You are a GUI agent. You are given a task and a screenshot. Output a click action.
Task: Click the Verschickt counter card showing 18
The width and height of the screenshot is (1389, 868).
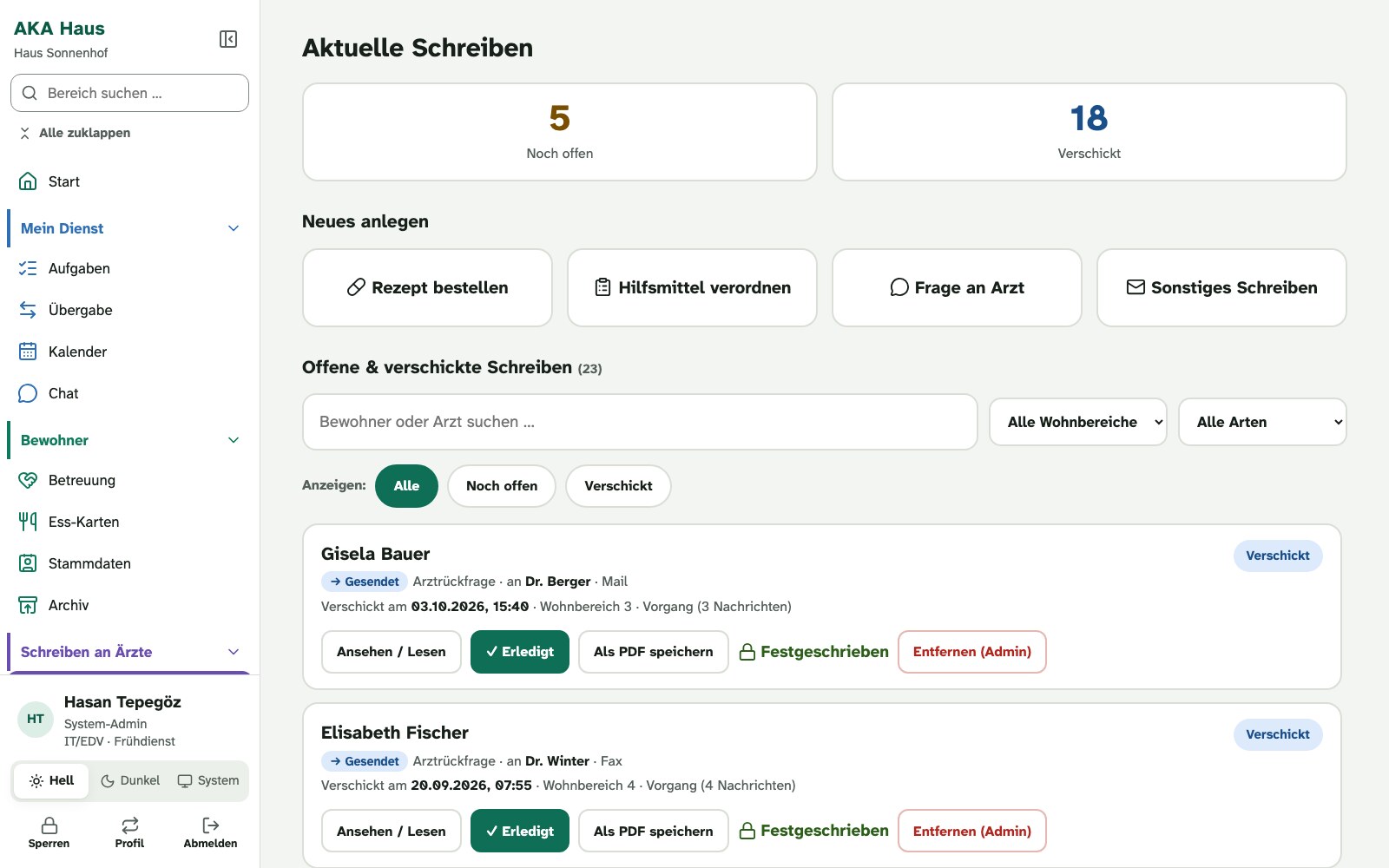1089,132
